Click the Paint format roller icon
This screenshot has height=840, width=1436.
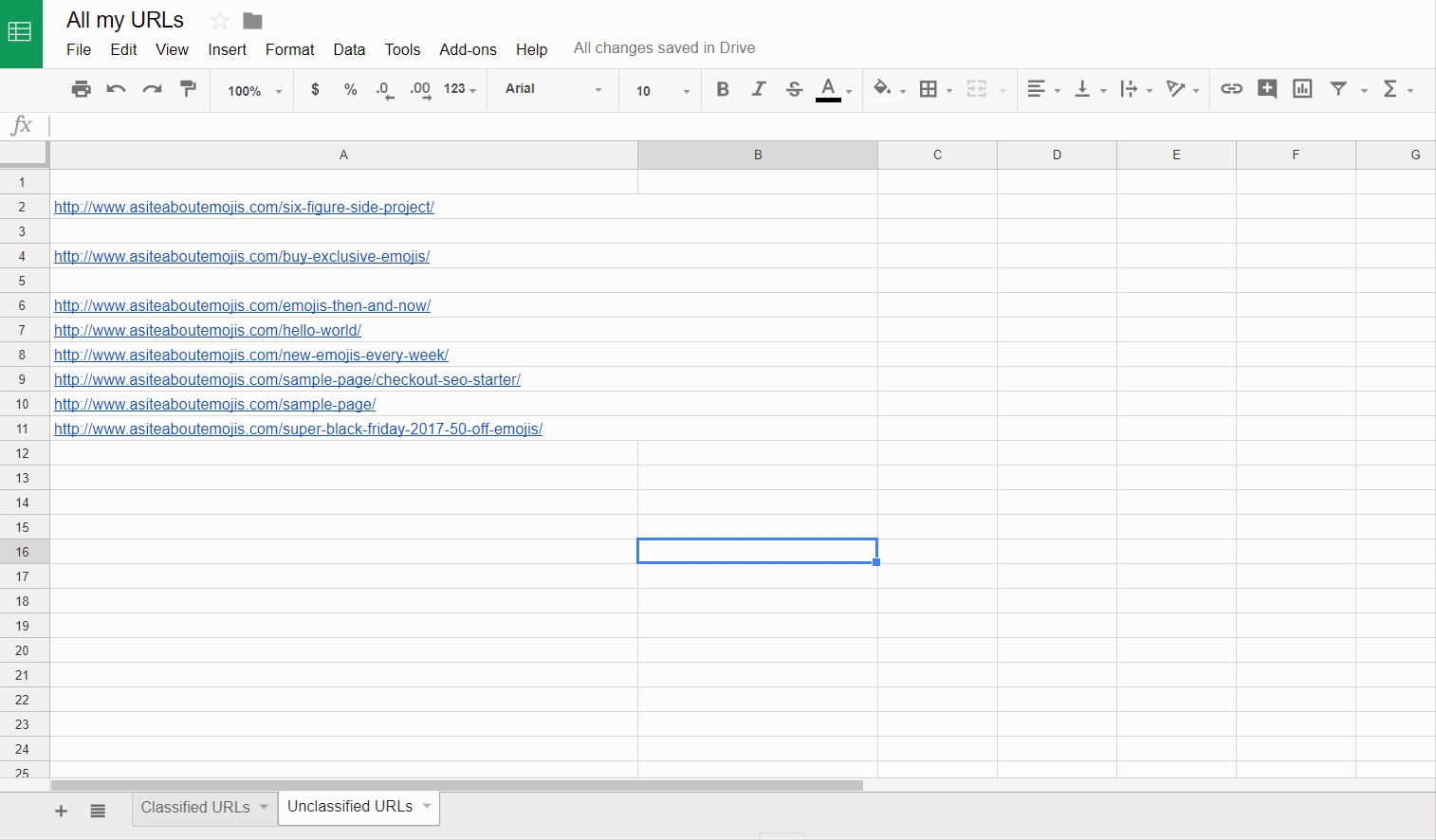coord(188,89)
